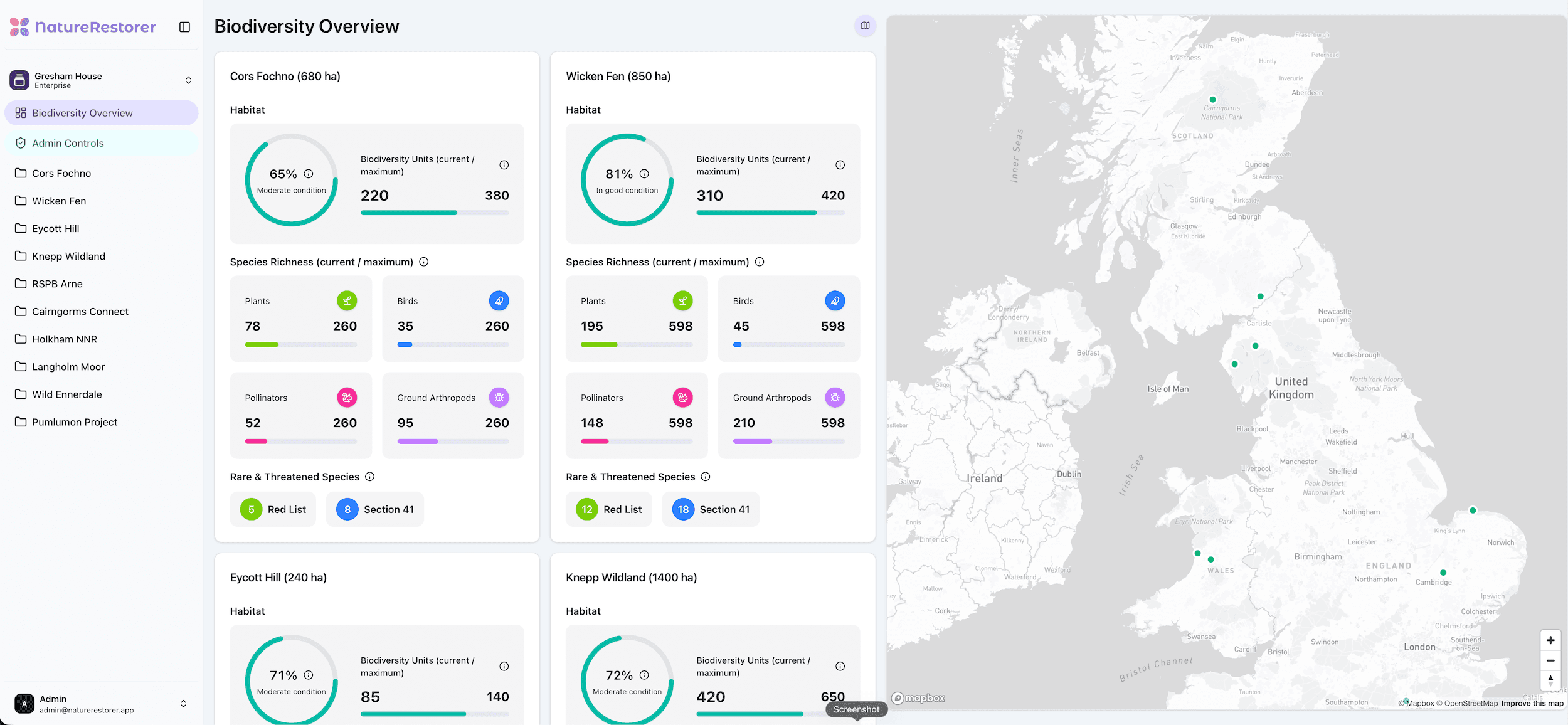1568x725 pixels.
Task: Click the info icon beside 65% condition
Action: click(309, 174)
